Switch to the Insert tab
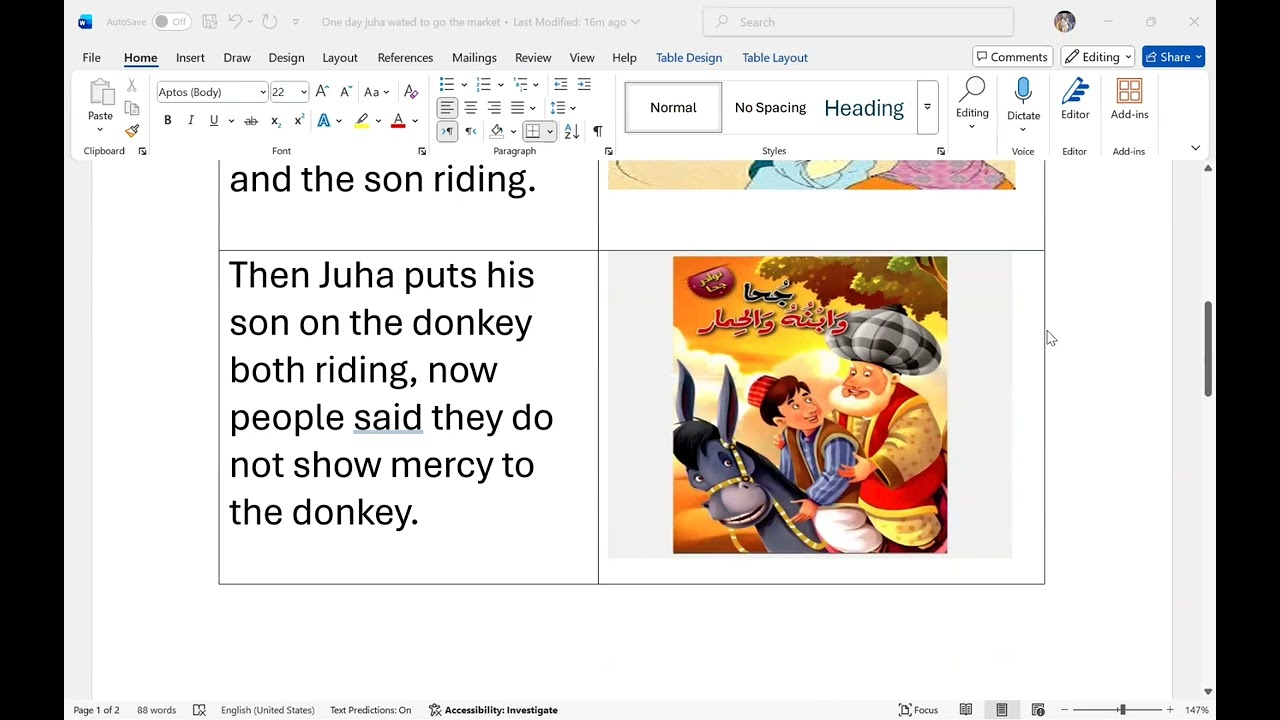This screenshot has width=1280, height=720. click(190, 57)
